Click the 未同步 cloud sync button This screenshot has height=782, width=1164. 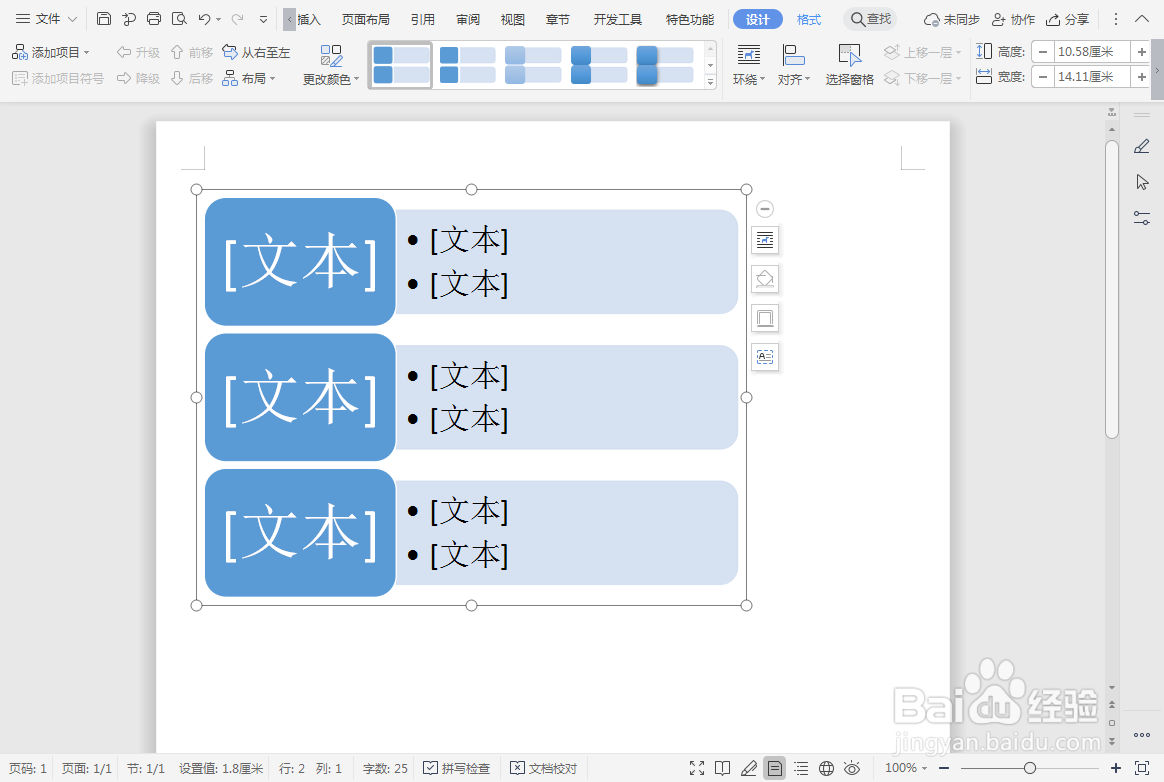pos(951,19)
